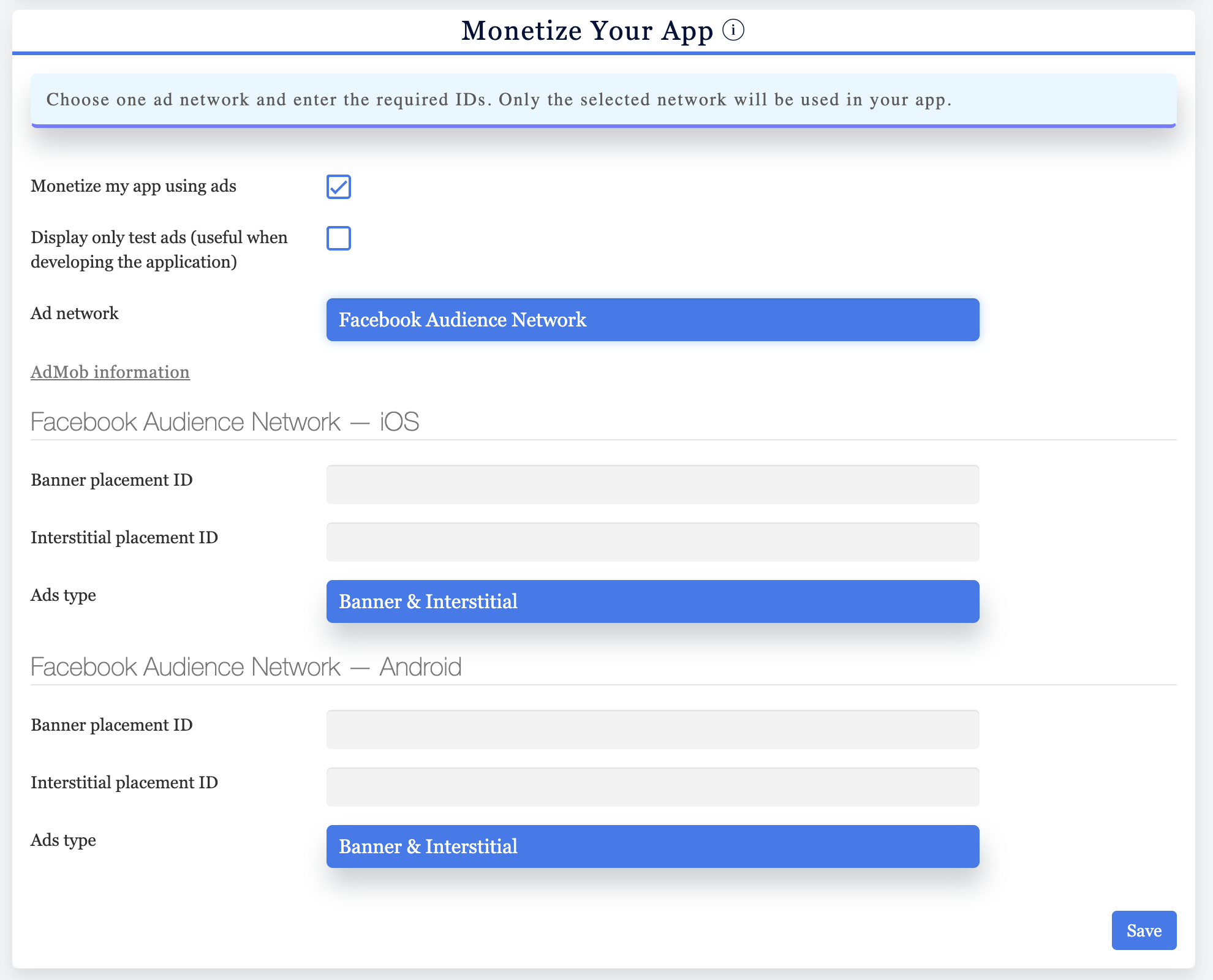Open the AdMob information link
Screen dimensions: 1213x980
(x=110, y=372)
